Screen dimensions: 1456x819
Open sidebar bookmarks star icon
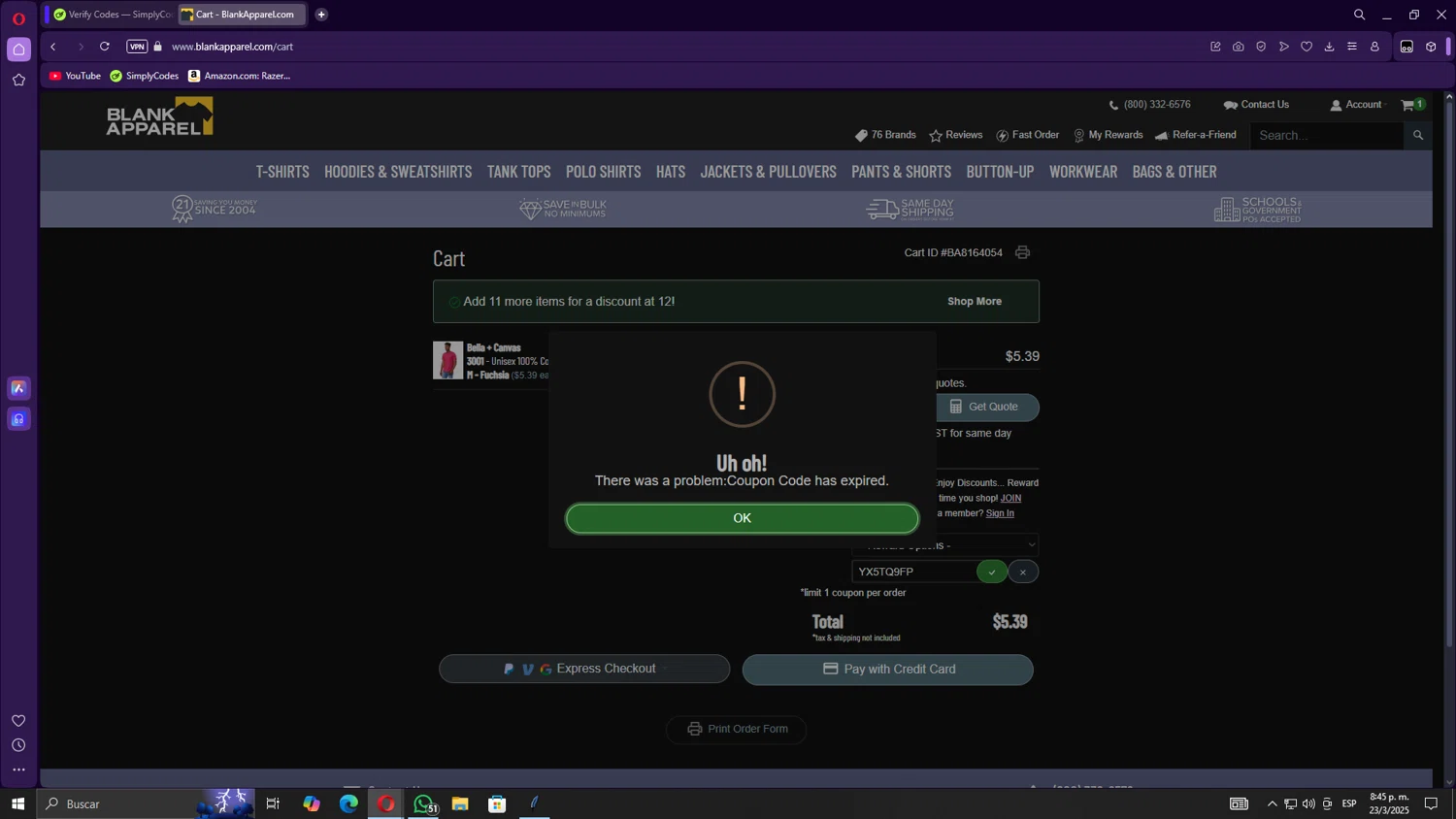point(18,81)
